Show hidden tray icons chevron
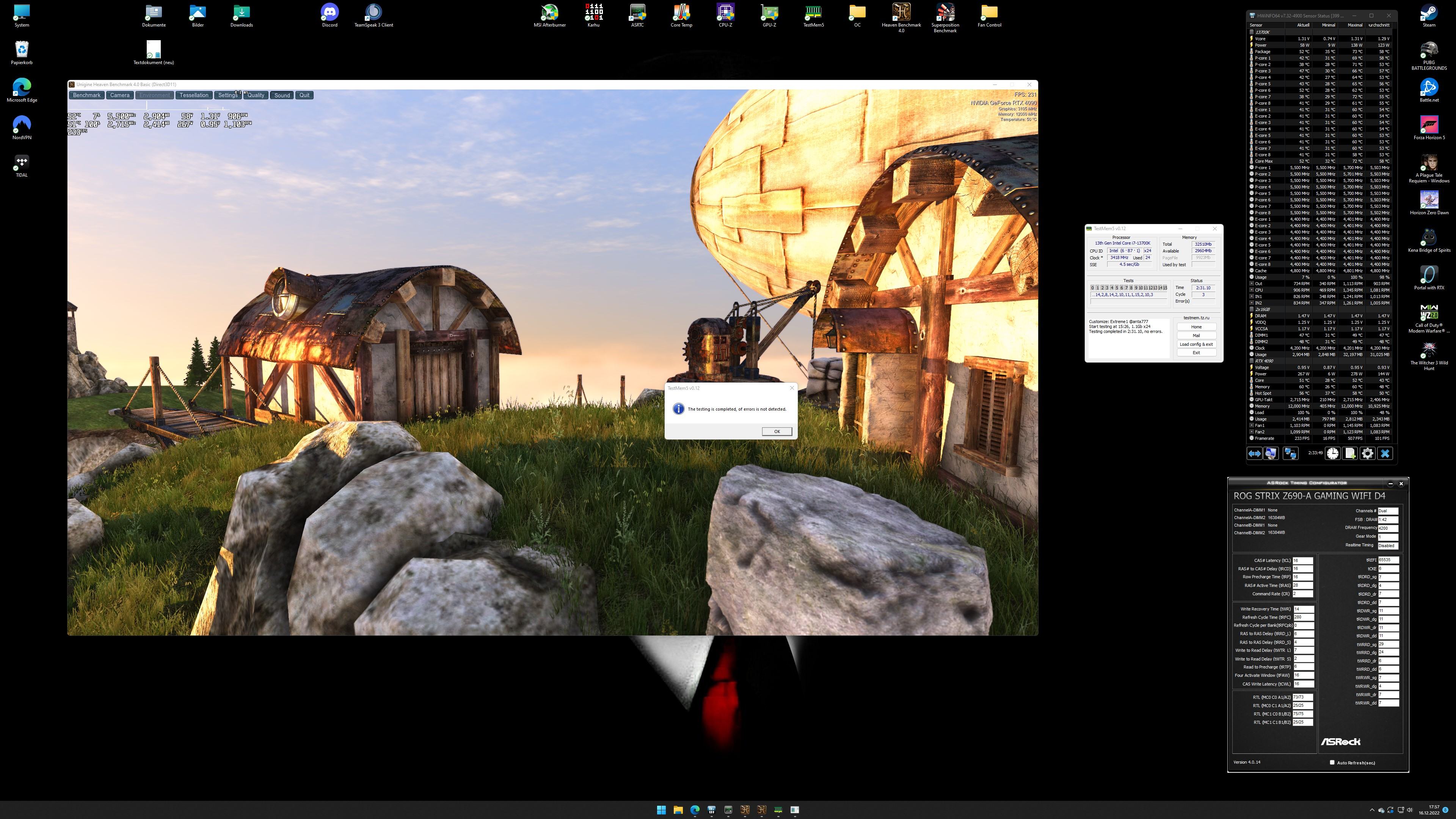 (1372, 810)
